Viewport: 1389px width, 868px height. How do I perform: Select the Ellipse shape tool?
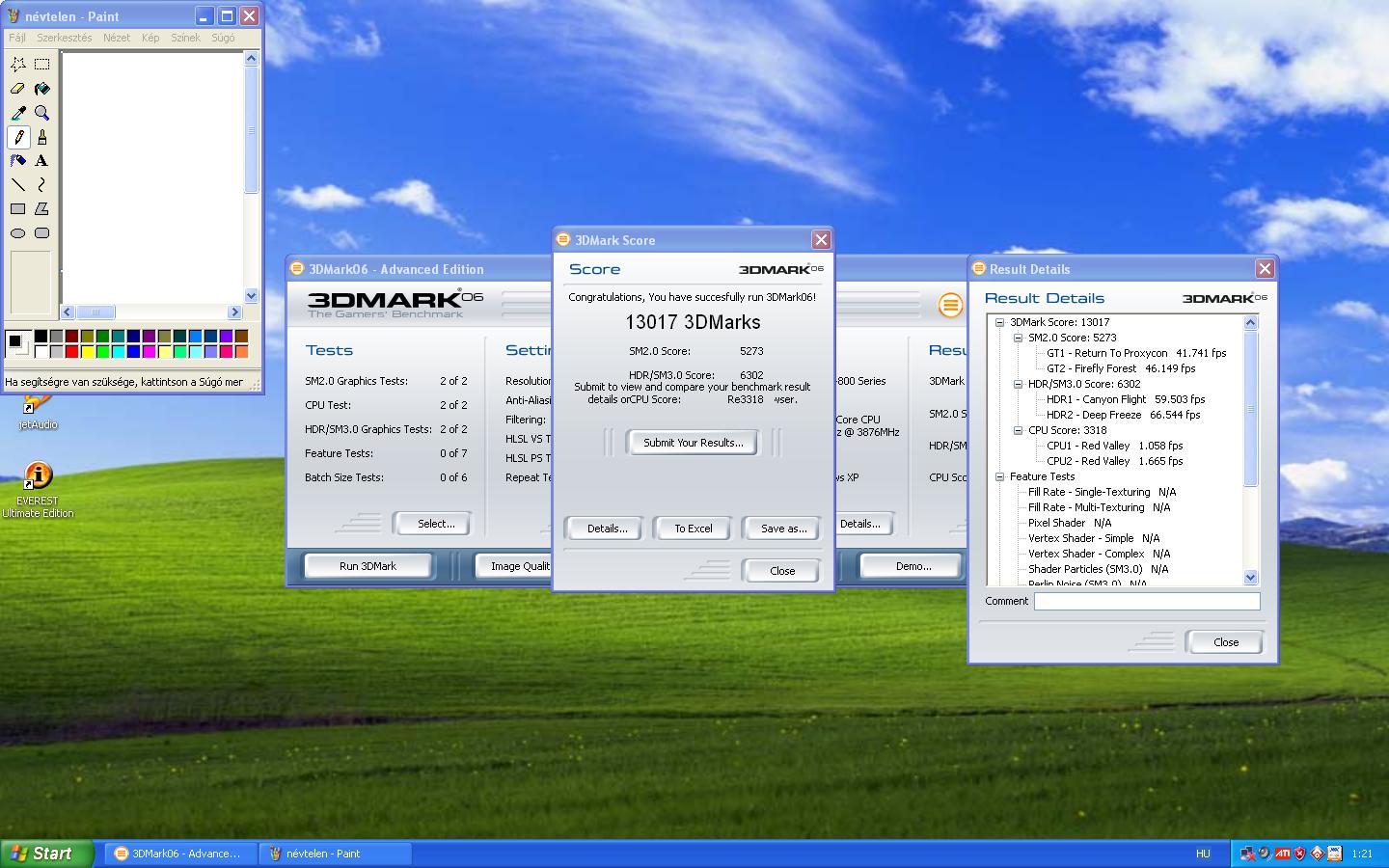tap(18, 233)
